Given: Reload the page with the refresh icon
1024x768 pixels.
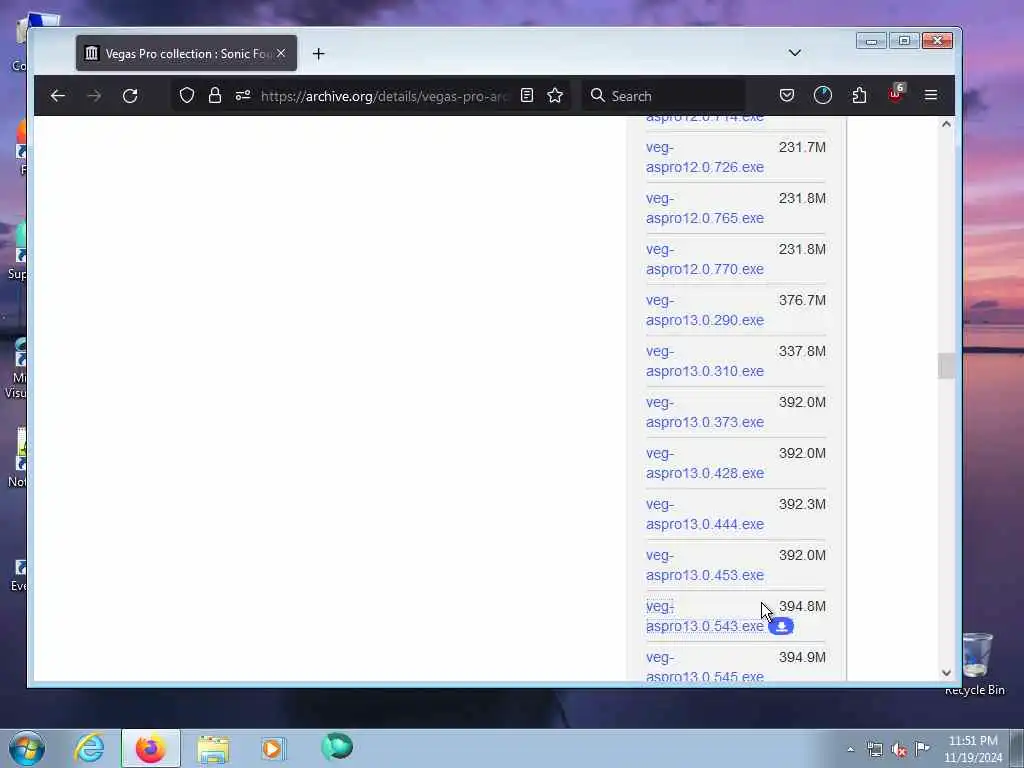Looking at the screenshot, I should [x=130, y=96].
